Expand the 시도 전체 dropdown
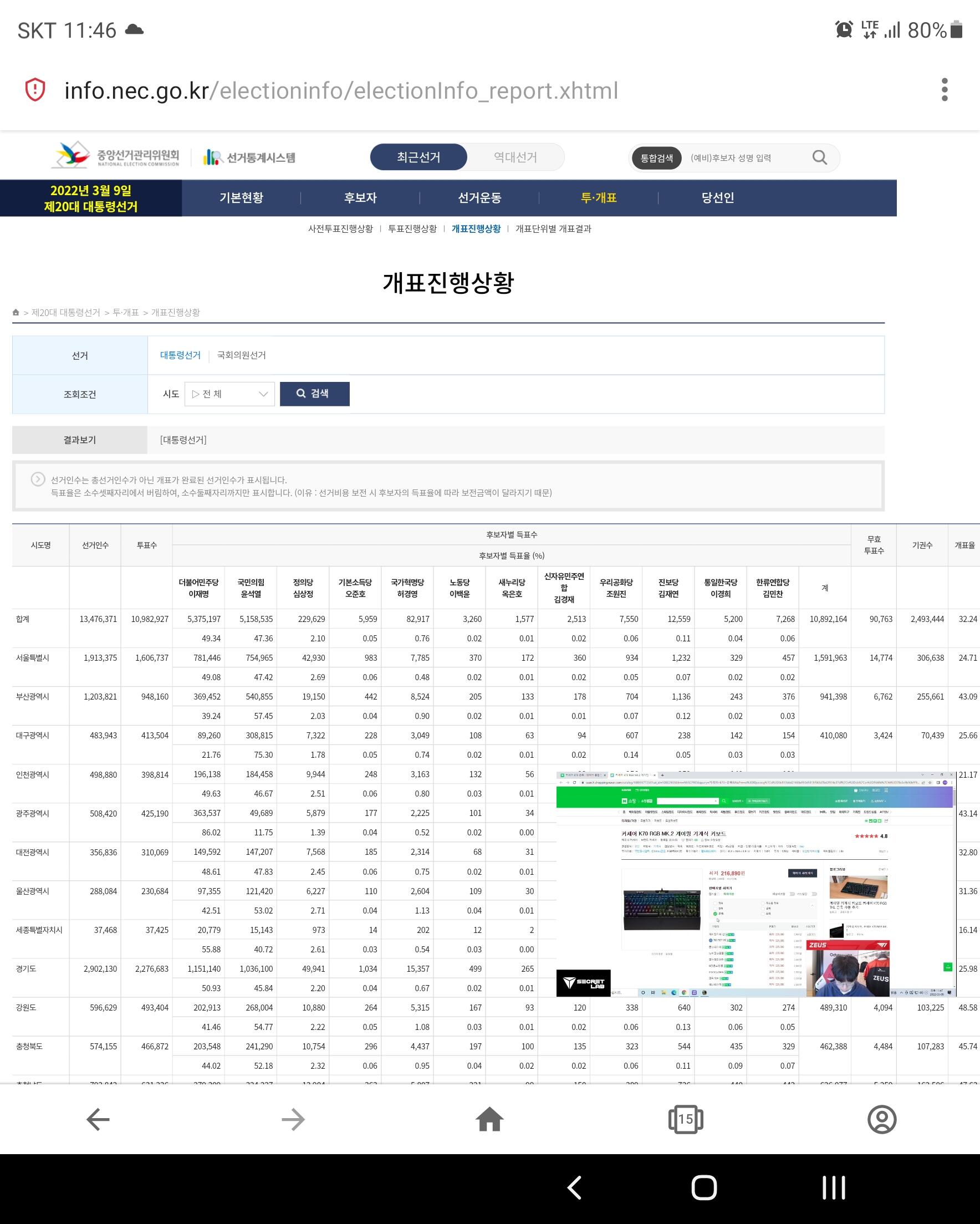 (x=229, y=394)
